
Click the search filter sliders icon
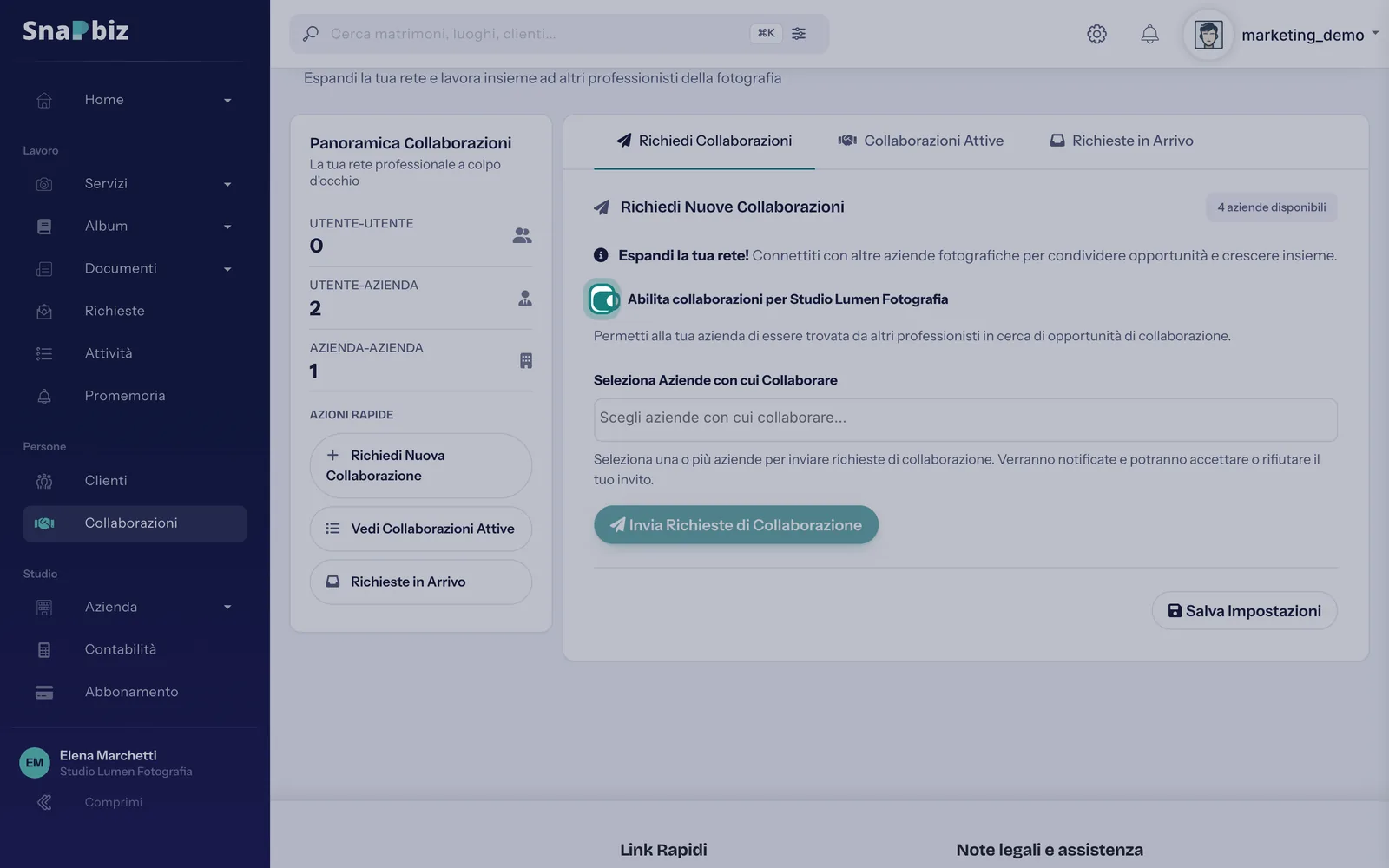(799, 33)
